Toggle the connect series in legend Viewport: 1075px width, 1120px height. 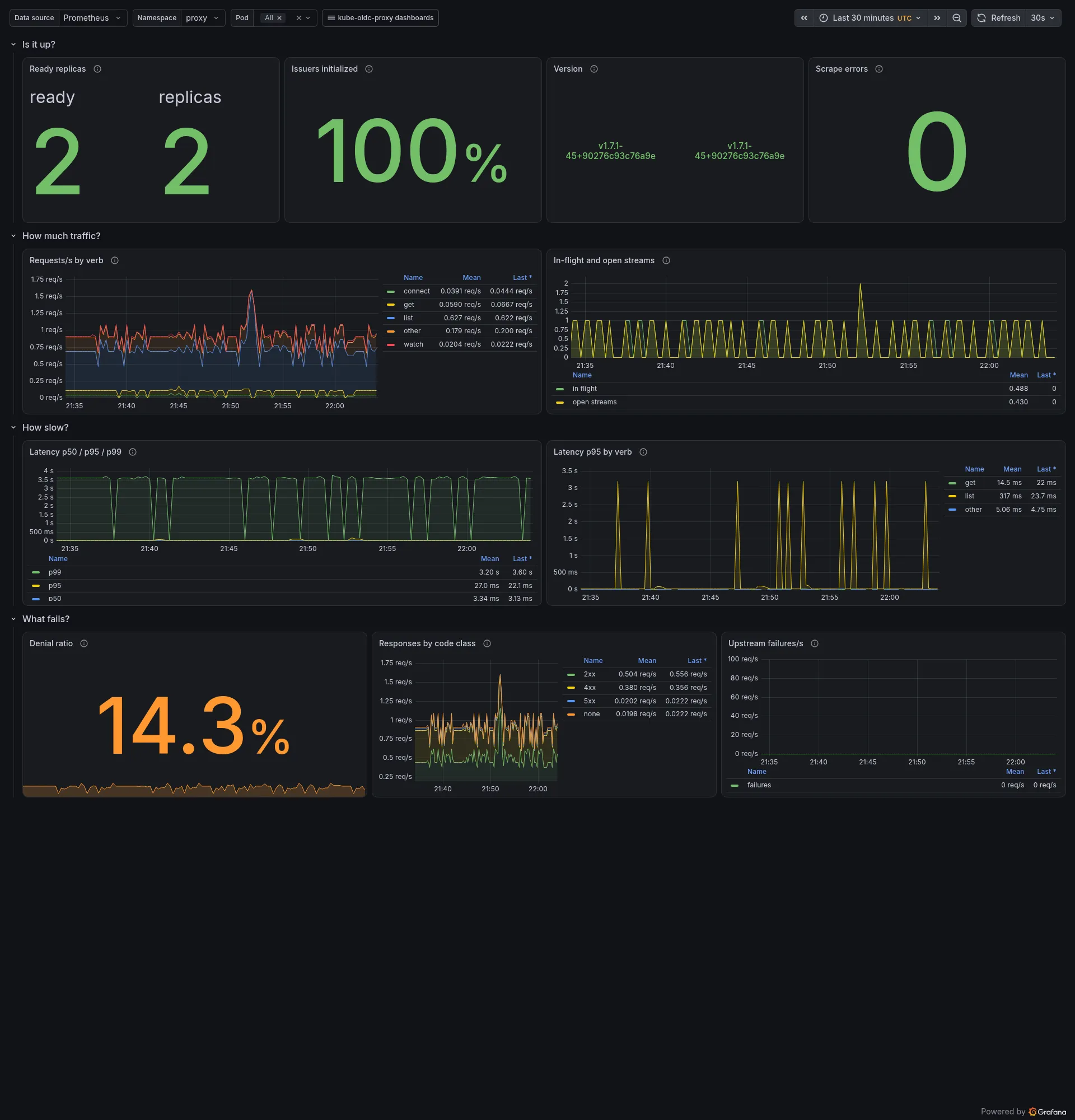417,291
